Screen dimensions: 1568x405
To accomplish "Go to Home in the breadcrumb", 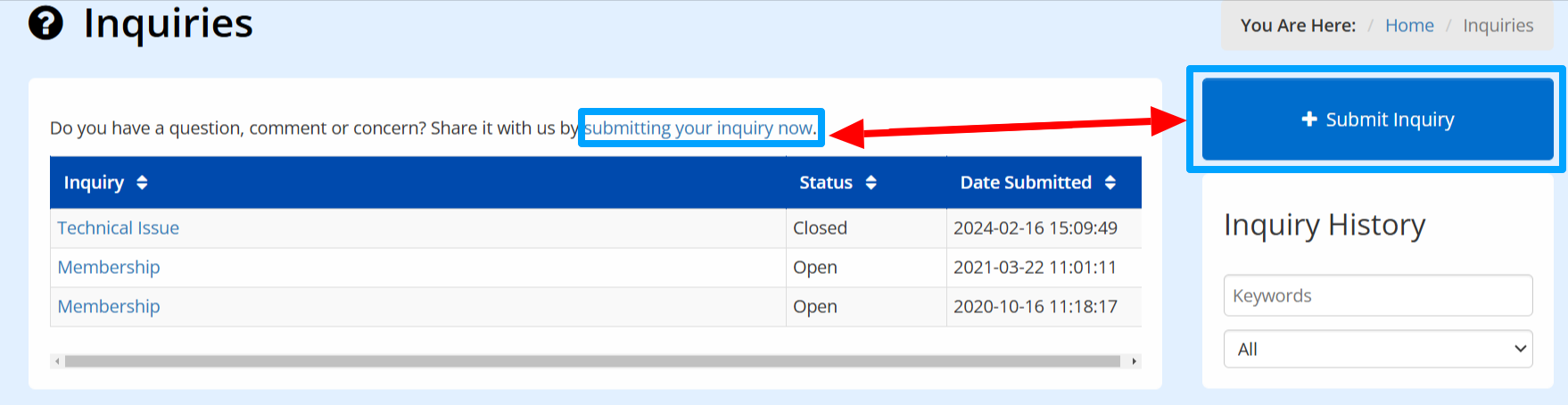I will (x=1409, y=26).
